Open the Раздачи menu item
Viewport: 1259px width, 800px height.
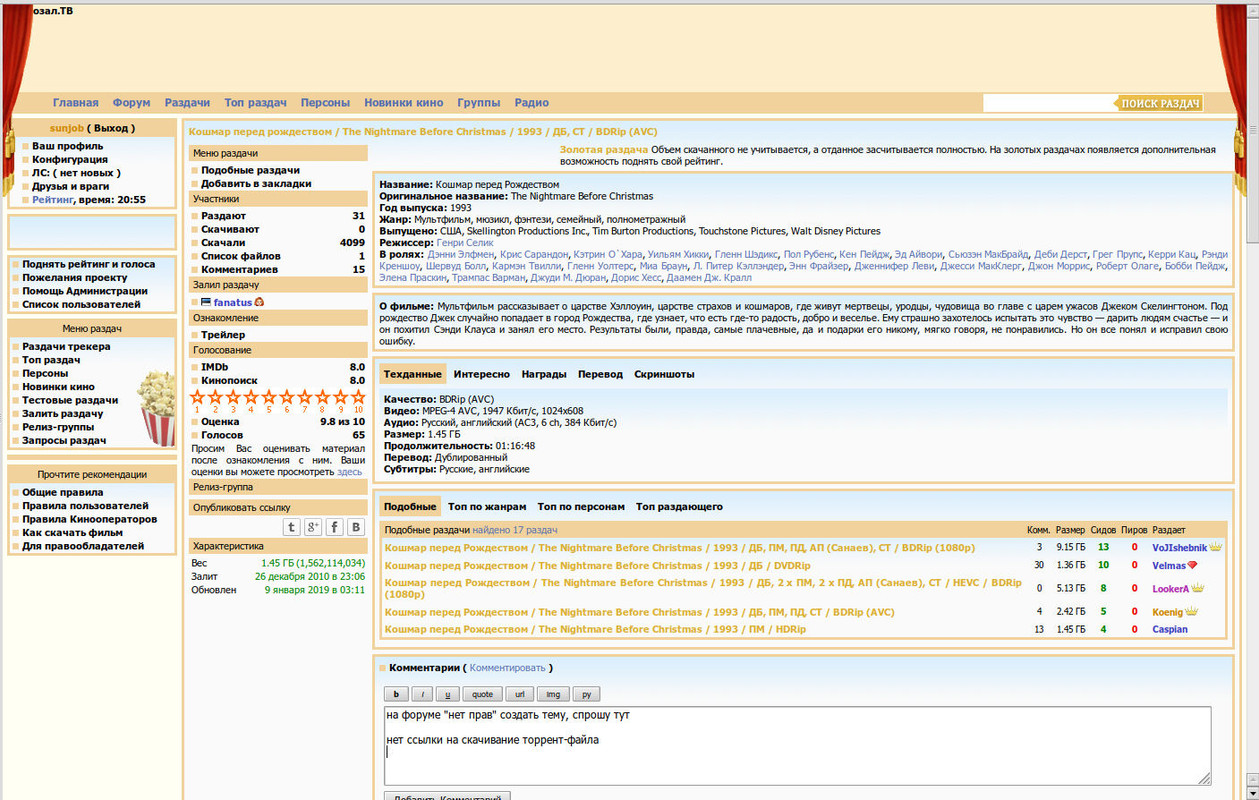click(x=188, y=103)
